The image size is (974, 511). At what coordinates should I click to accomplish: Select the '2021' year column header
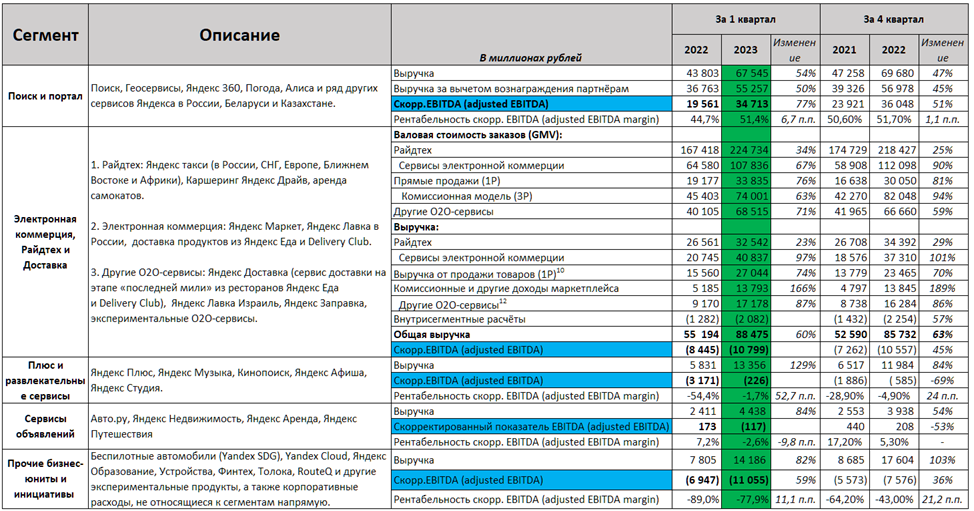click(x=844, y=50)
